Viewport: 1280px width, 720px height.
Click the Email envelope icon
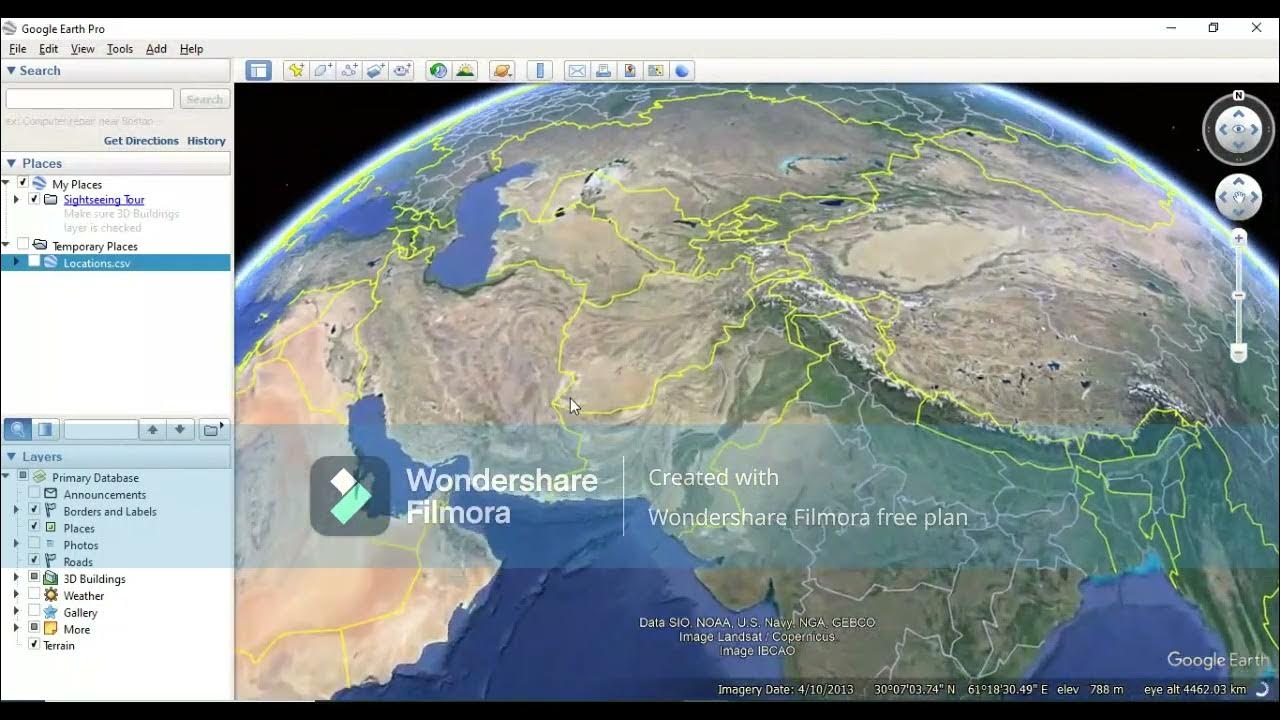click(577, 70)
